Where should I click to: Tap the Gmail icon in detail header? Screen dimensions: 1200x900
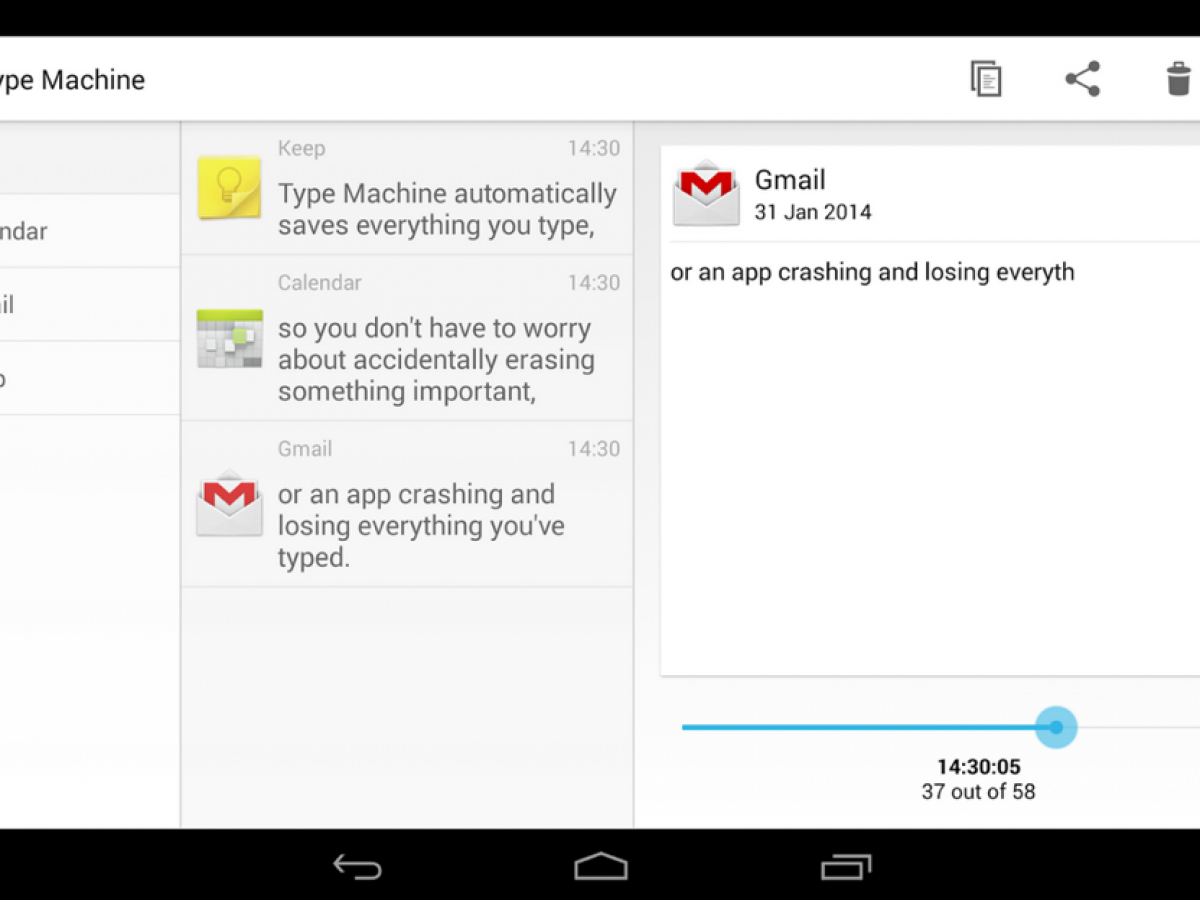(x=706, y=193)
